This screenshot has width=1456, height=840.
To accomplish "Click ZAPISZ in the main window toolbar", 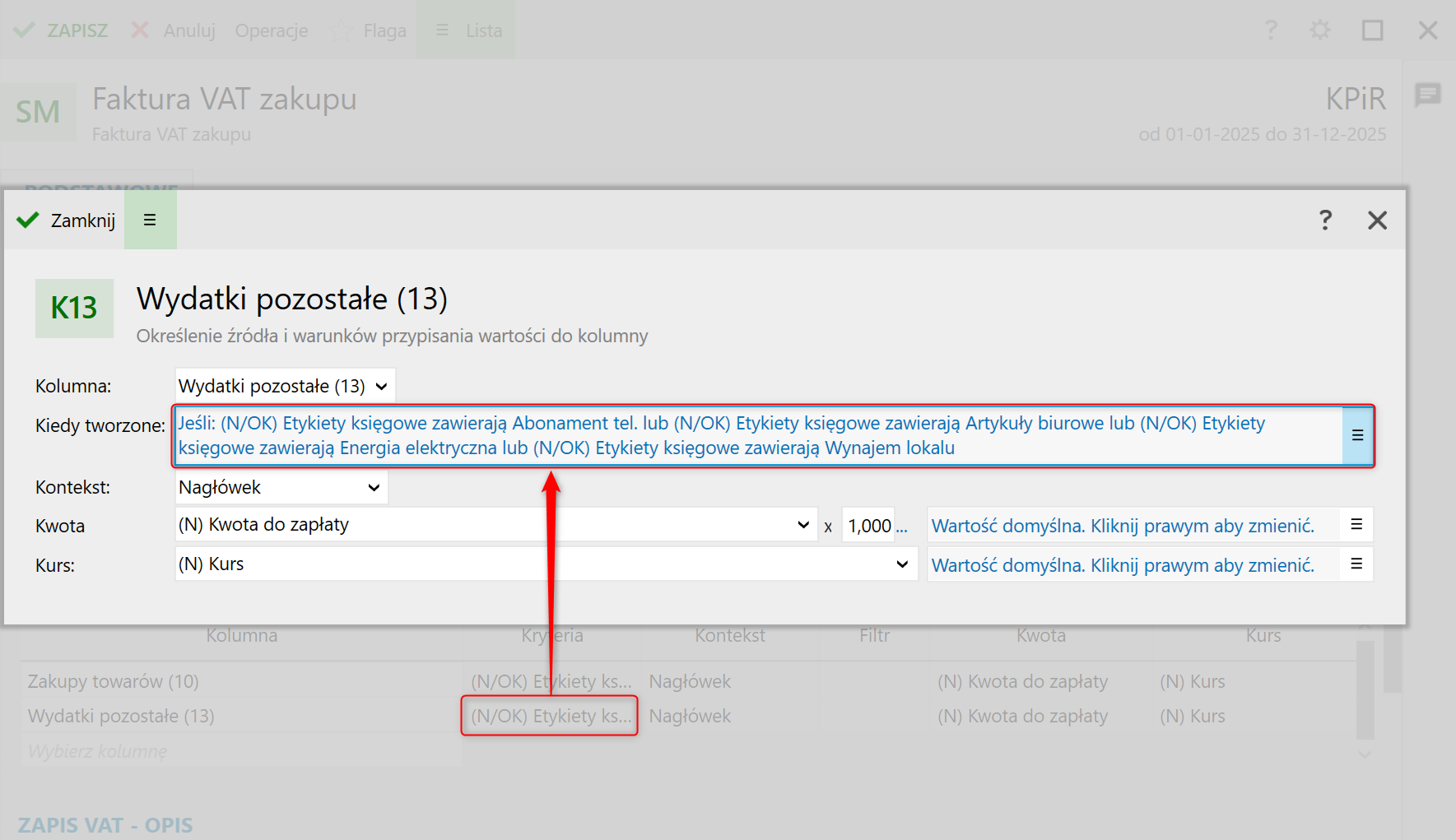I will [x=61, y=30].
